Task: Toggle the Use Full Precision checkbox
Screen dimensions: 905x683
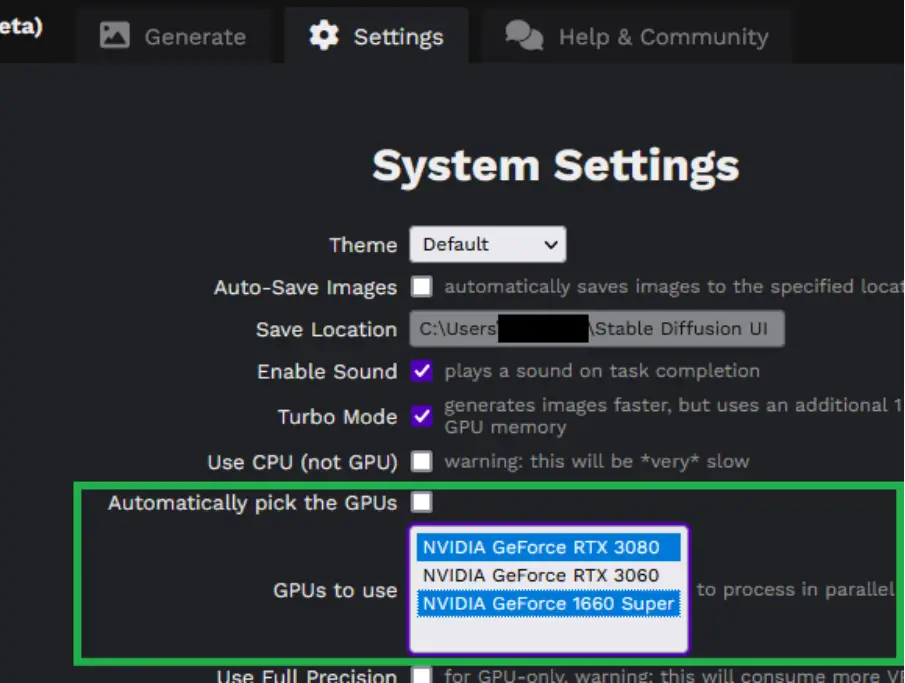Action: point(422,675)
